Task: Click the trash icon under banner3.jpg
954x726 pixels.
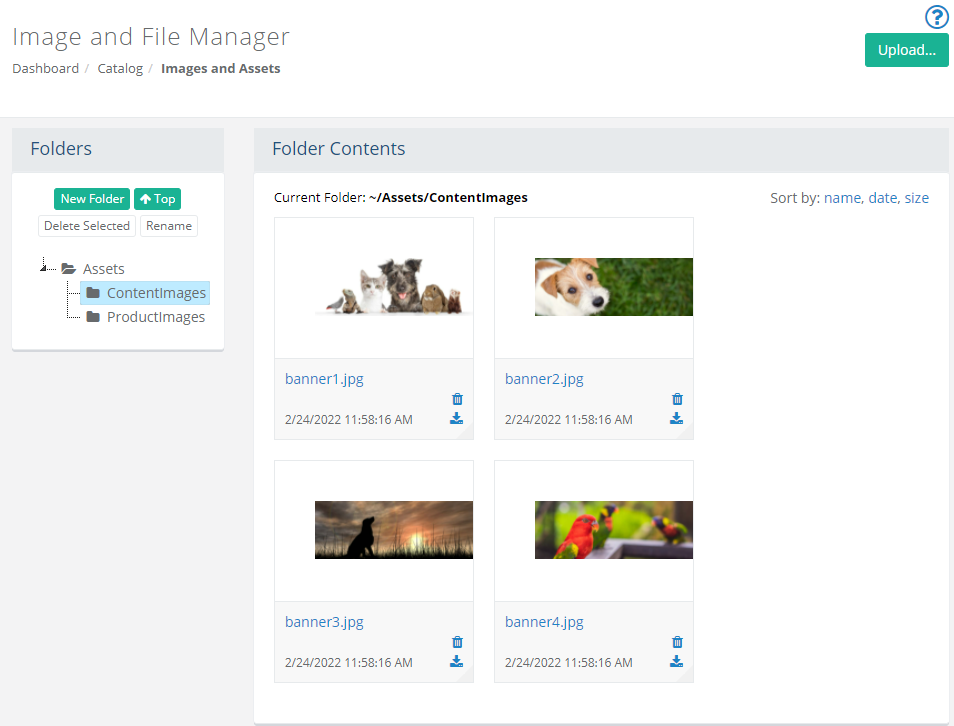Action: tap(458, 642)
